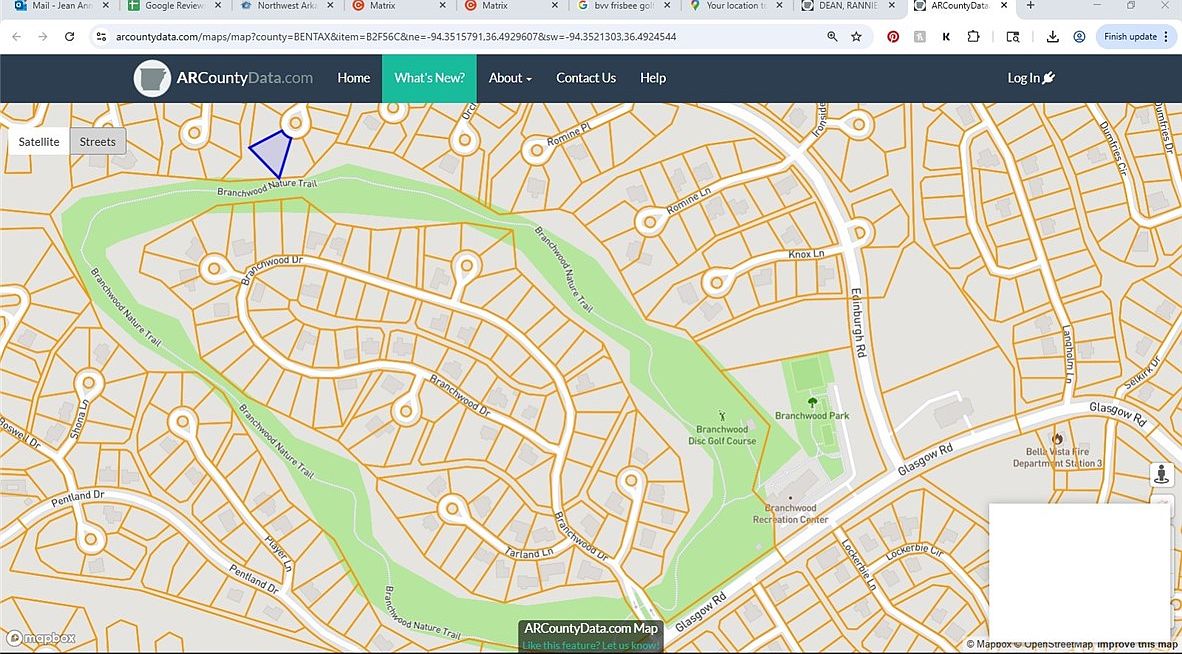Open Chrome's three-dot menu beside Finish update
Image resolution: width=1182 pixels, height=654 pixels.
point(1166,37)
